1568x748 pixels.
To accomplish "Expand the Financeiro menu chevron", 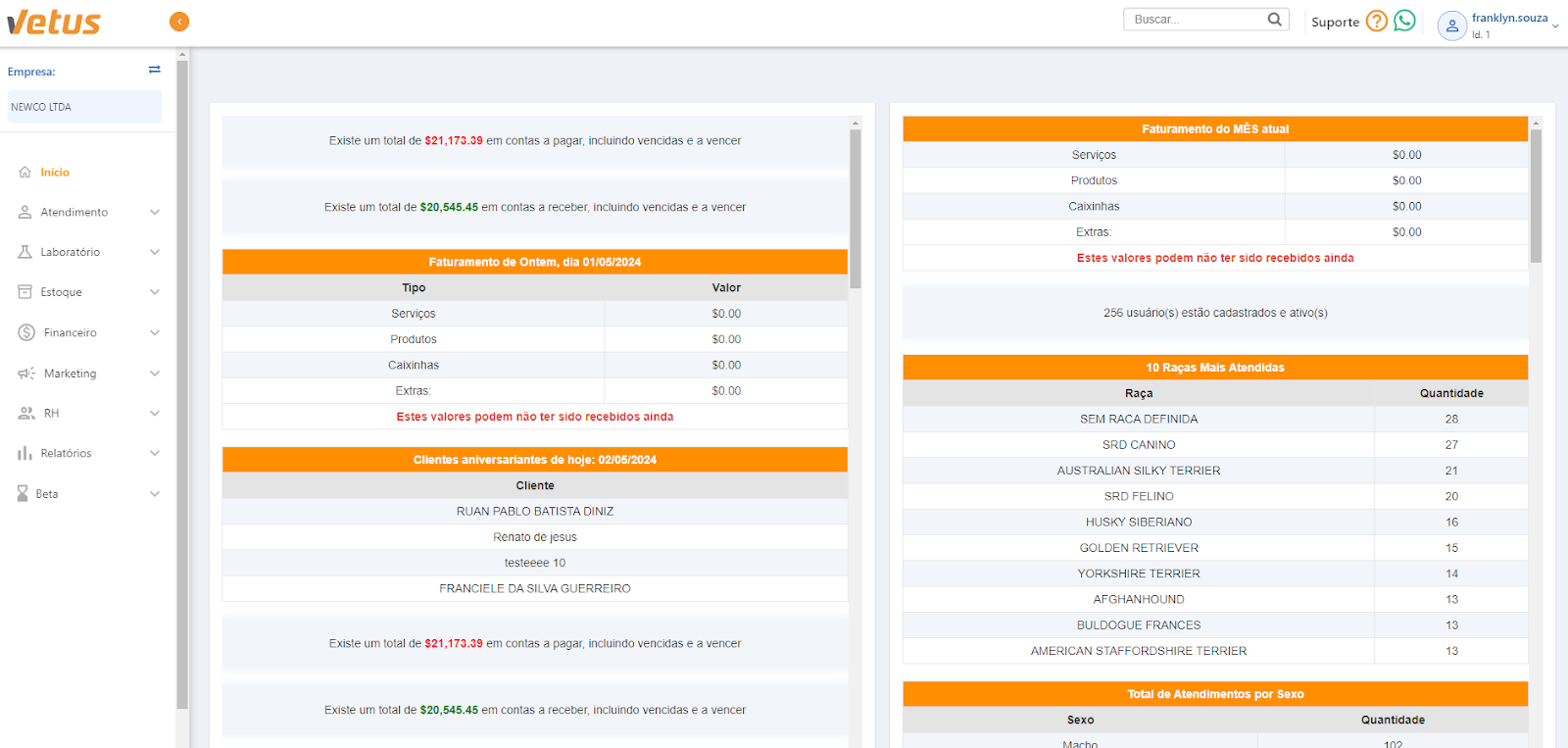I will pyautogui.click(x=154, y=333).
